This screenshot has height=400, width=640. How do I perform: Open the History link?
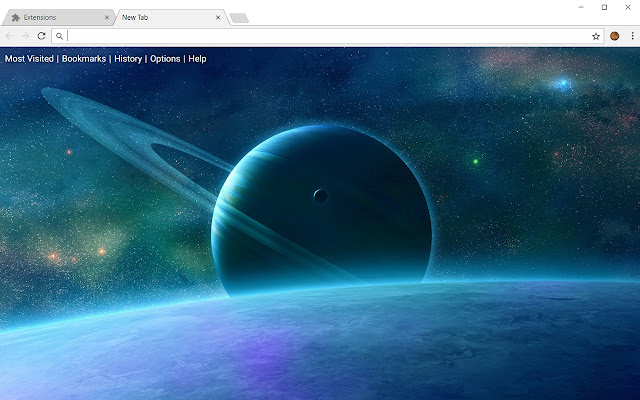click(128, 59)
